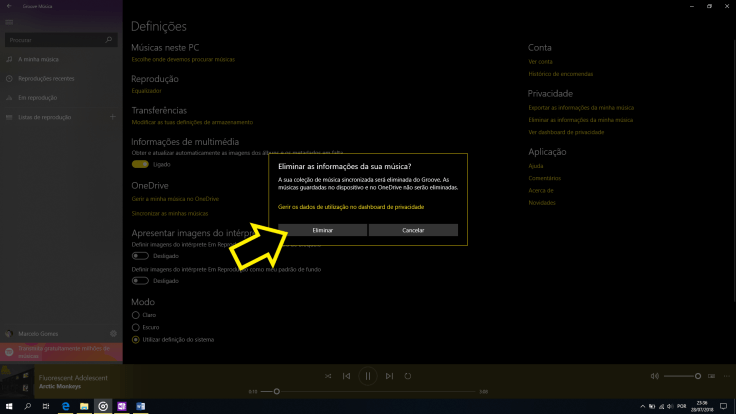Viewport: 736px width, 414px height.
Task: Click the Cancelar button in the dialog
Action: pyautogui.click(x=413, y=230)
